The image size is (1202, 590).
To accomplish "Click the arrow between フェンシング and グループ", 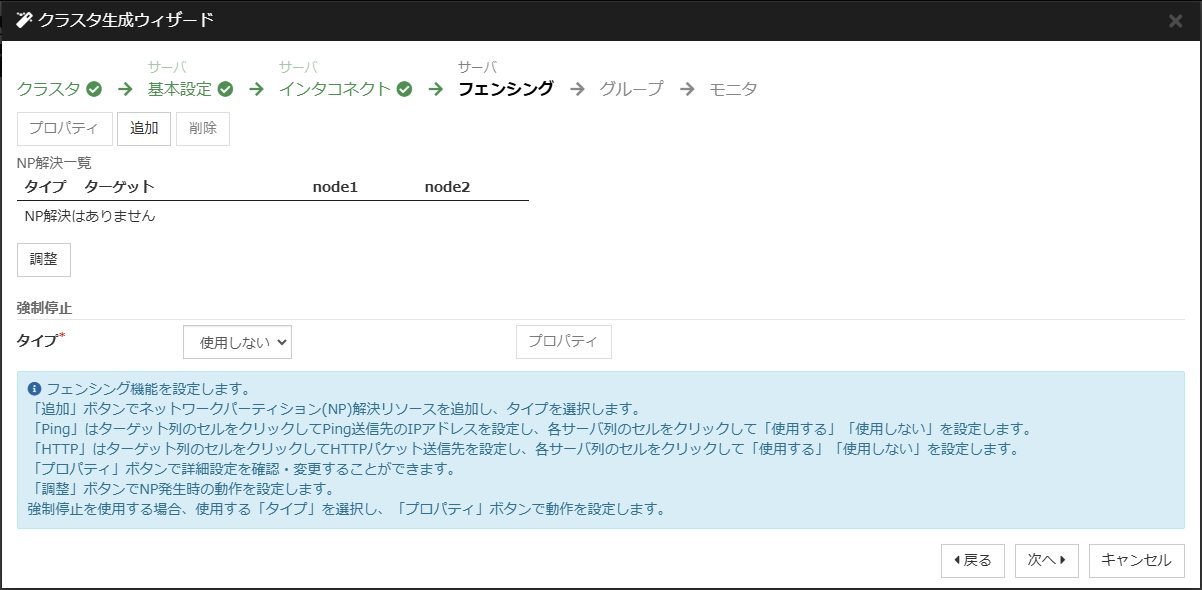I will 577,89.
